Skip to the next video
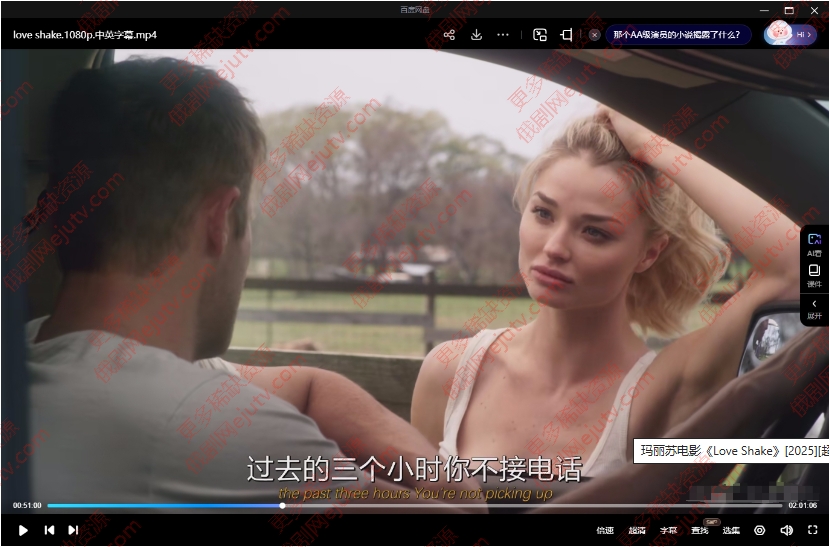The height and width of the screenshot is (547, 829). coord(73,530)
